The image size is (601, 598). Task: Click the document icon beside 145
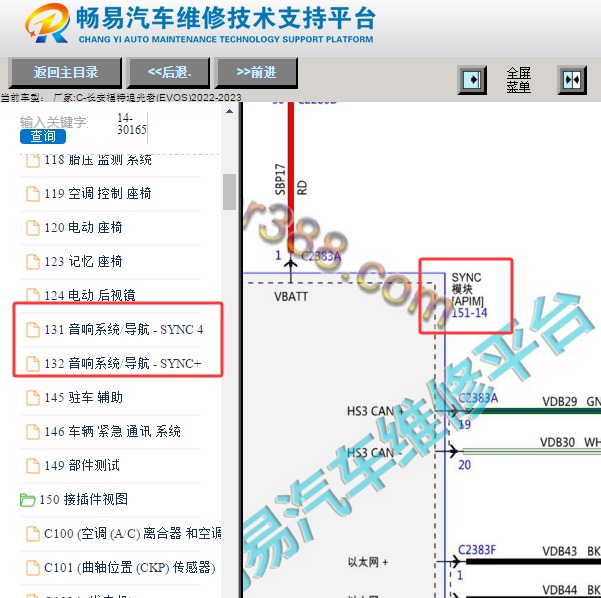33,398
